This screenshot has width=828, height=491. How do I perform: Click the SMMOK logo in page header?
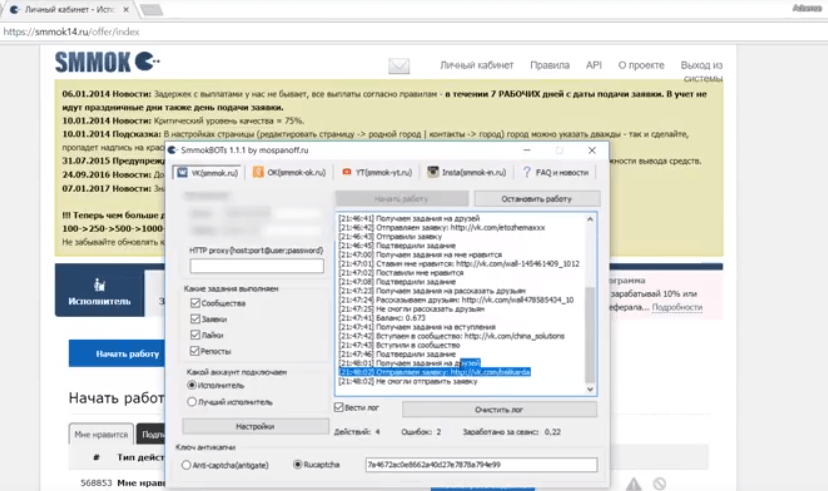coord(107,62)
